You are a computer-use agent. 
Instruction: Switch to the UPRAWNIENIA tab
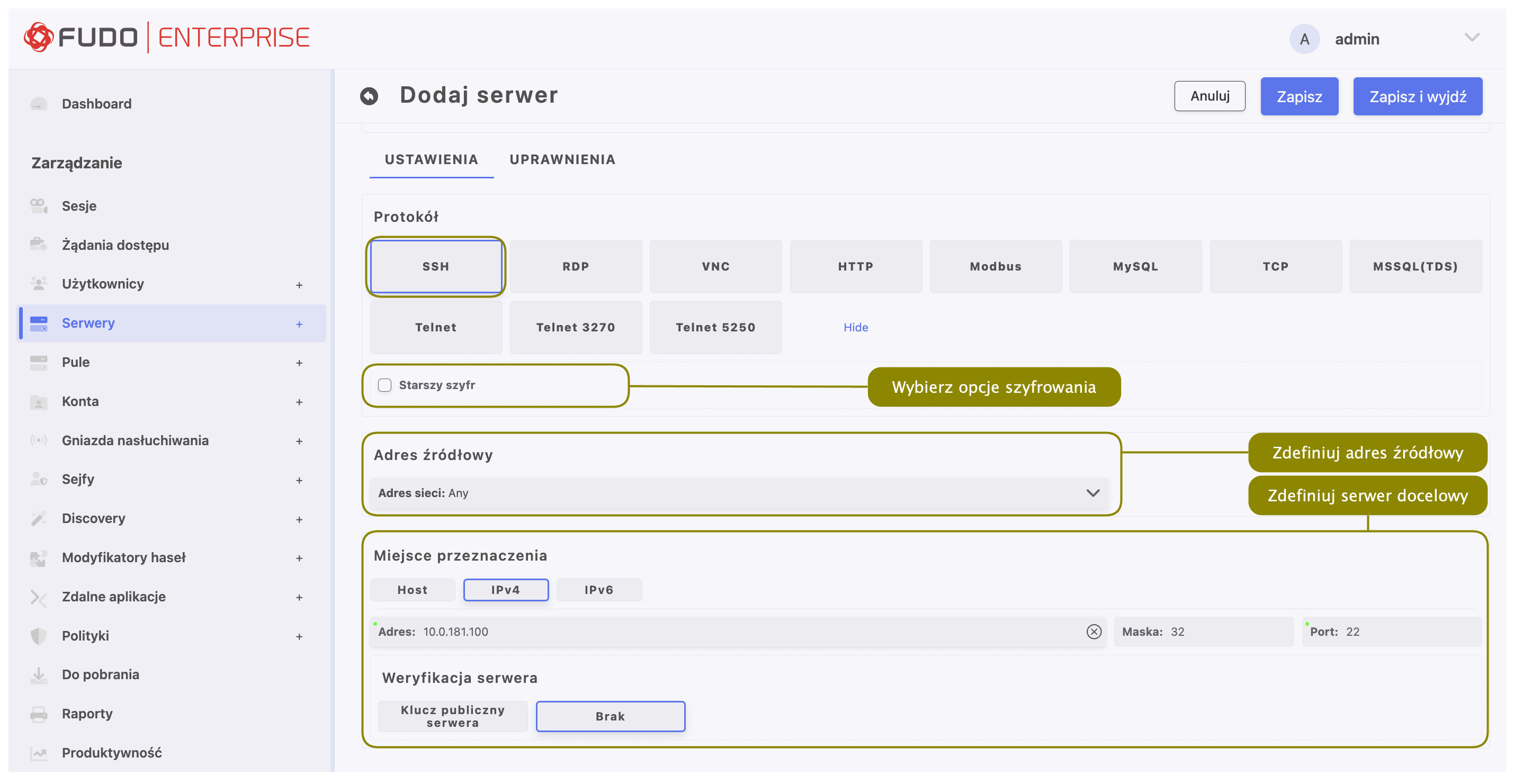[x=562, y=159]
